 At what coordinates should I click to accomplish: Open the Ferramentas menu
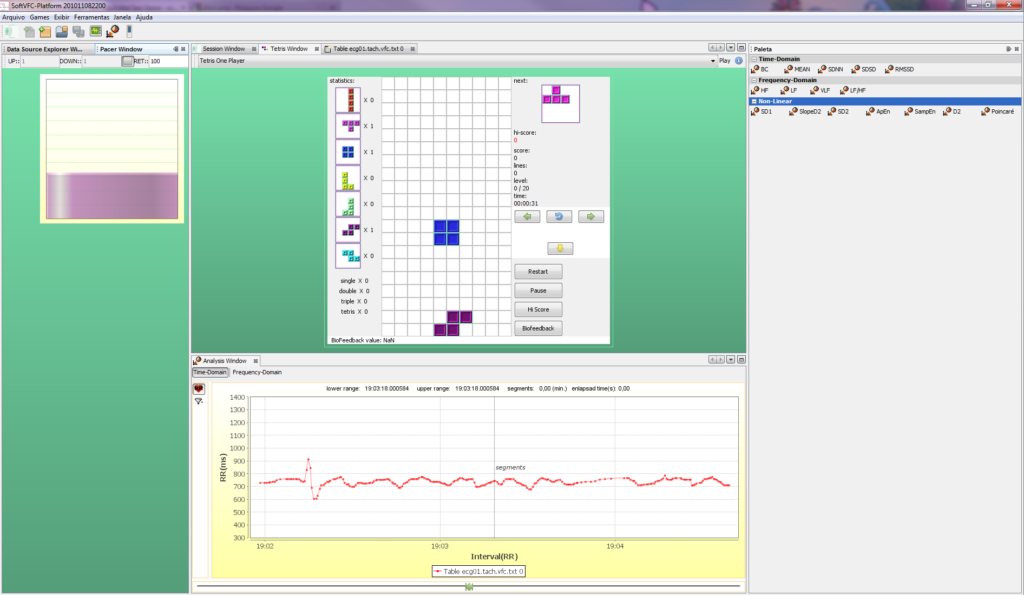(x=90, y=17)
